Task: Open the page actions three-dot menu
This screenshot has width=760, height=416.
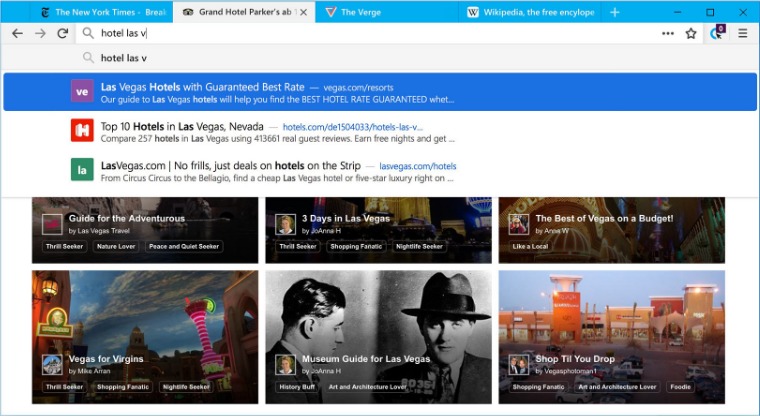Action: point(668,33)
